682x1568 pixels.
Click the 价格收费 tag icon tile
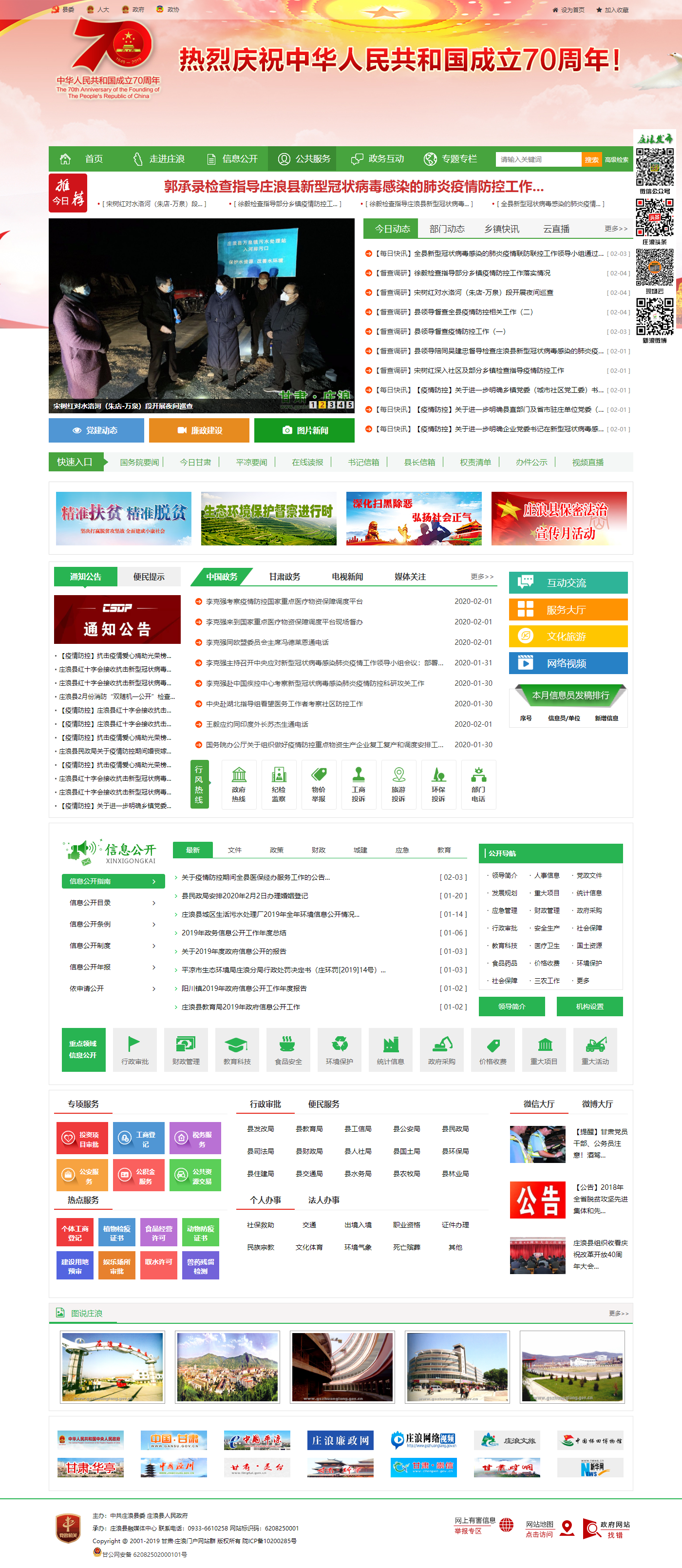pos(492,1049)
